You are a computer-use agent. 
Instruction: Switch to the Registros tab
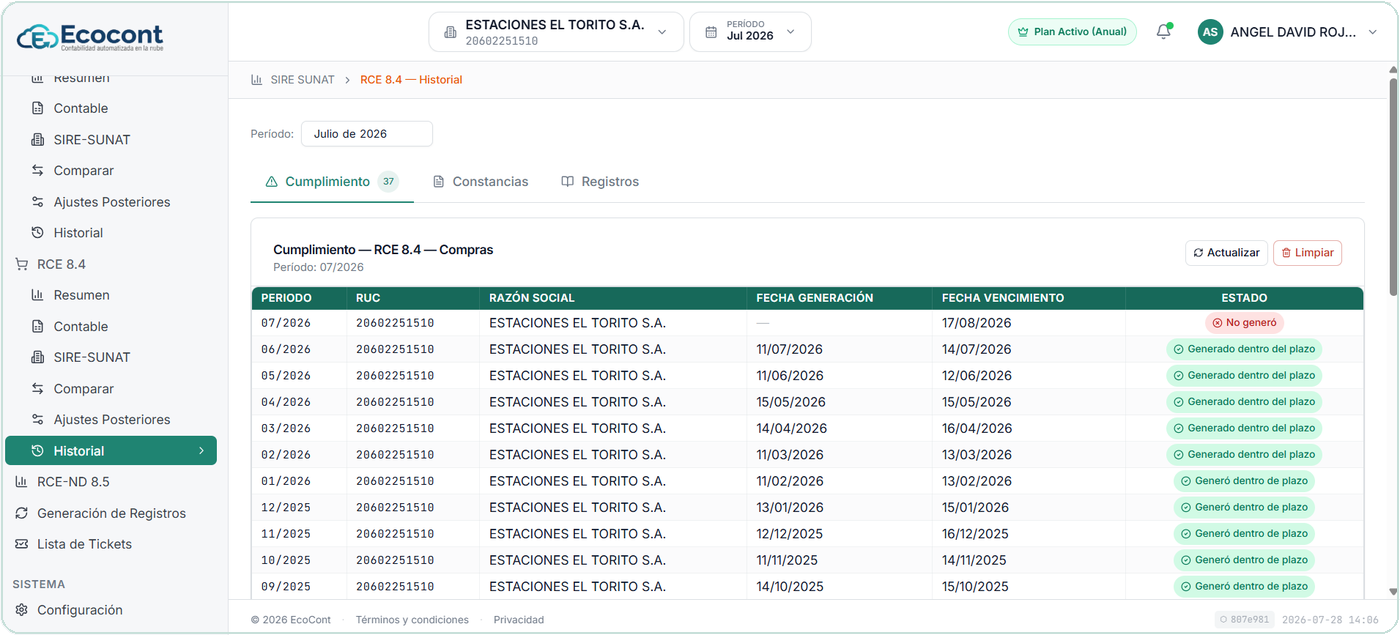[x=600, y=182]
